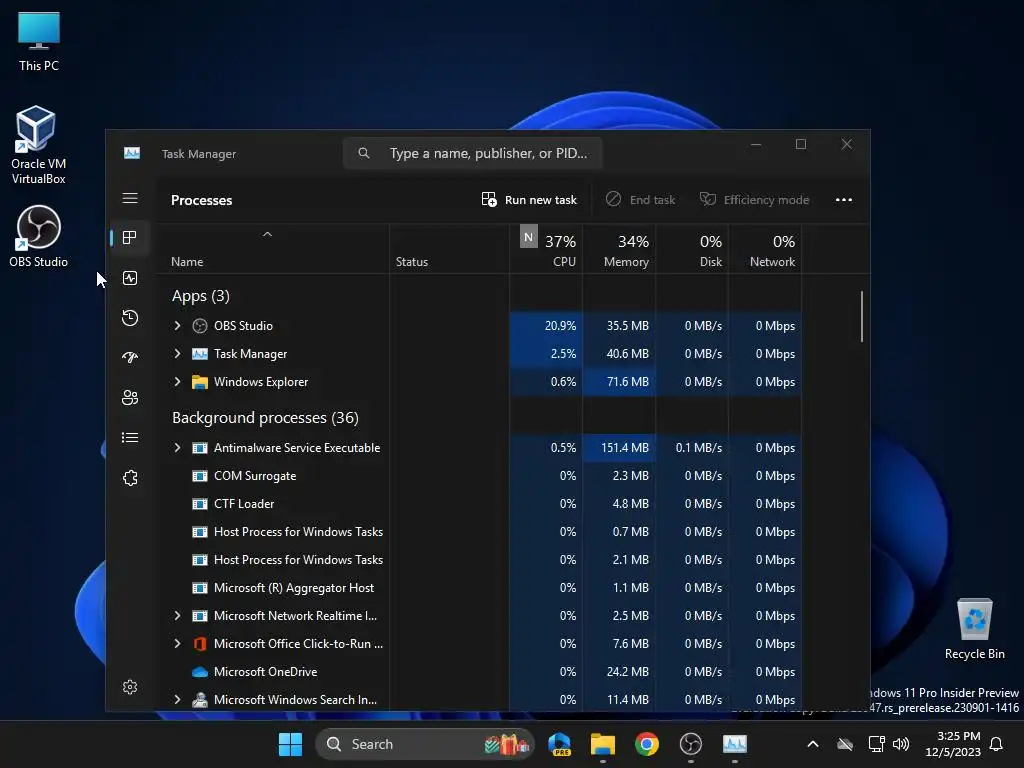Click the taskbar Search box
The height and width of the screenshot is (768, 1024).
425,744
